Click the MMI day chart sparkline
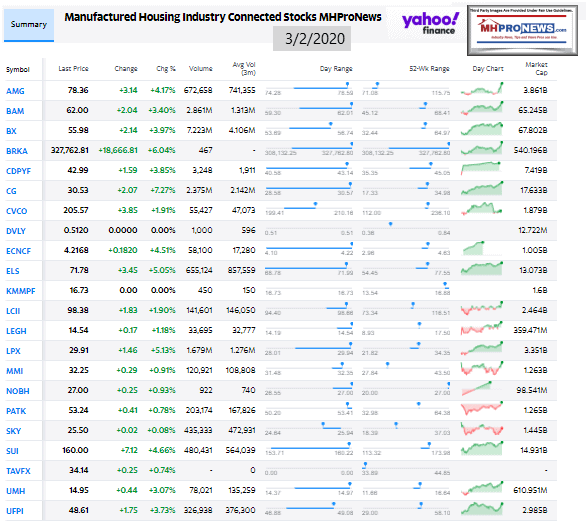588x531 pixels. click(x=482, y=368)
